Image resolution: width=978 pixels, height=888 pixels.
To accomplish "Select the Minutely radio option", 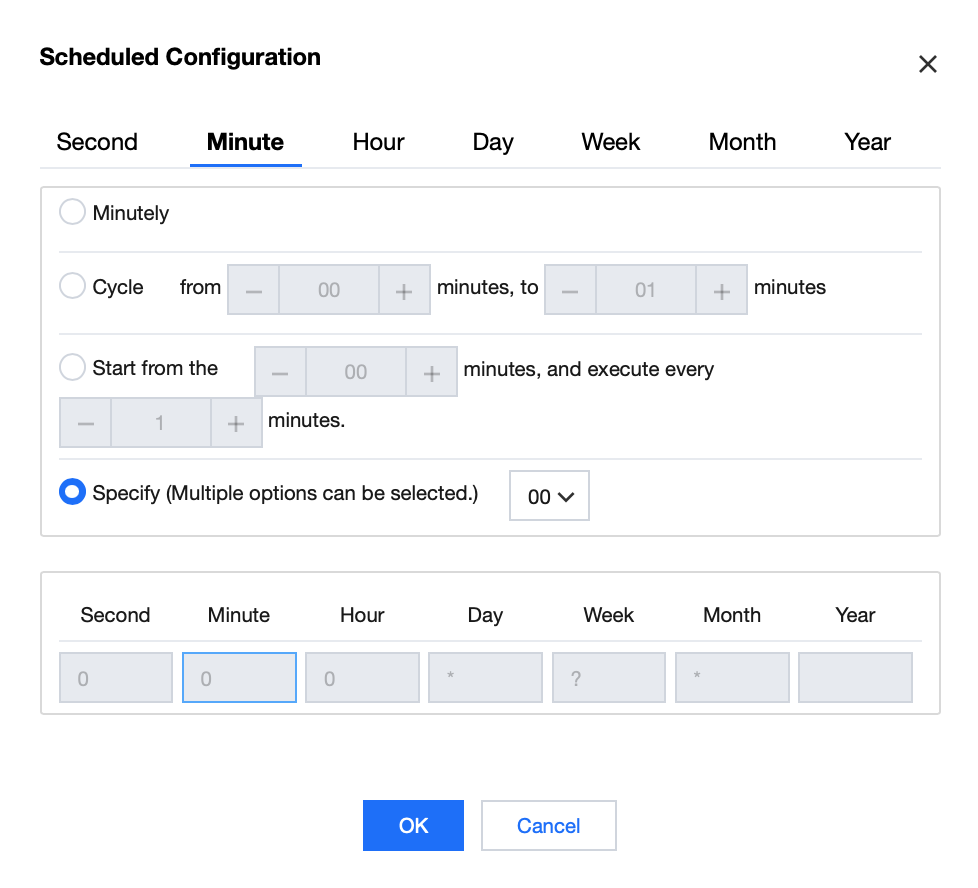I will click(x=73, y=212).
